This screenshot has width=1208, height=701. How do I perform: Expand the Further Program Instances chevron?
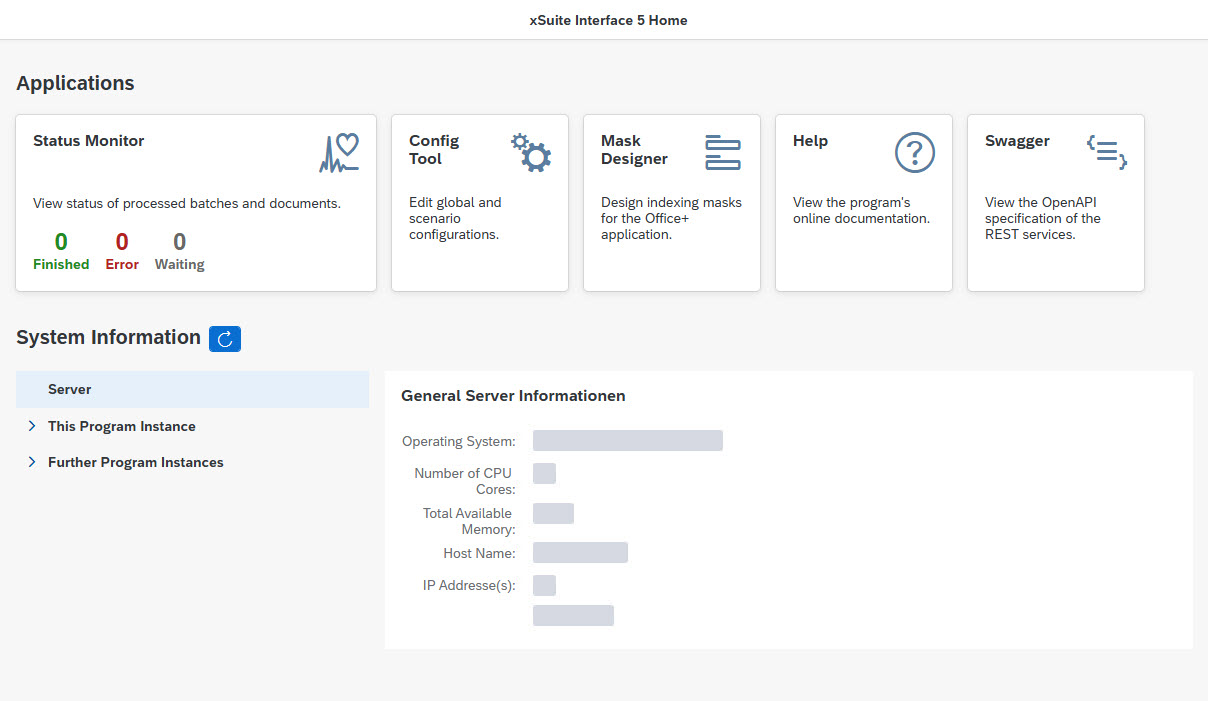click(x=32, y=462)
